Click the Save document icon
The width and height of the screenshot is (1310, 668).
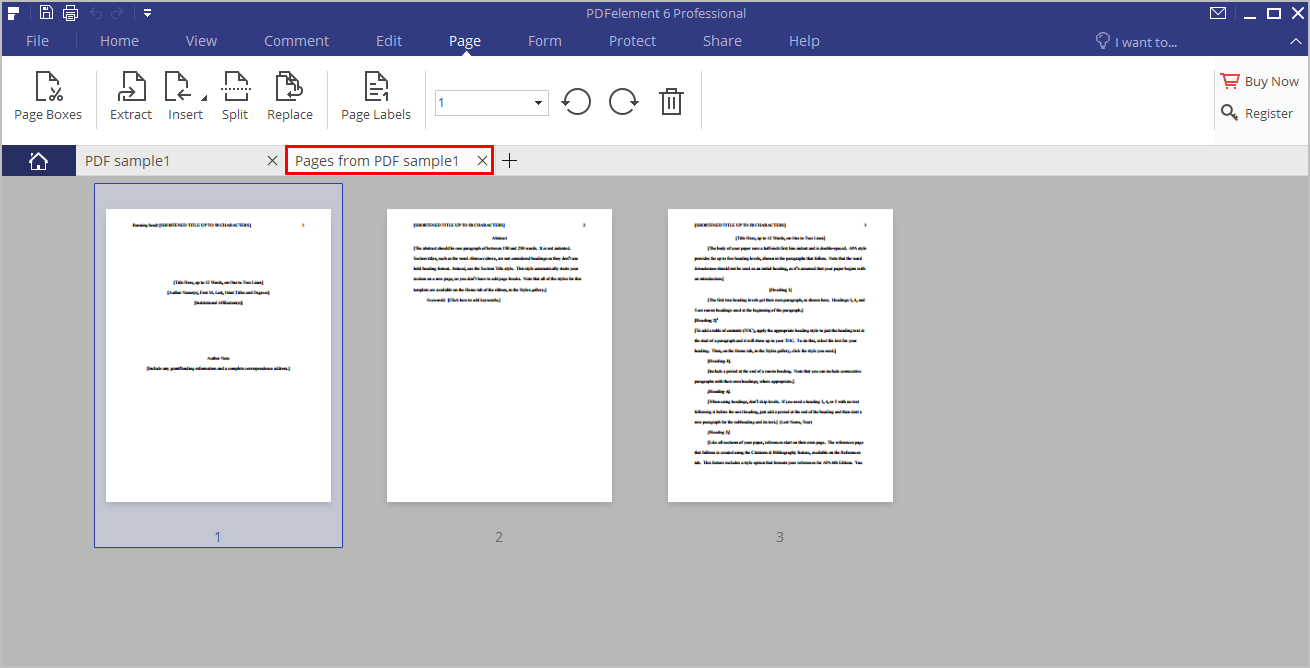pos(45,12)
